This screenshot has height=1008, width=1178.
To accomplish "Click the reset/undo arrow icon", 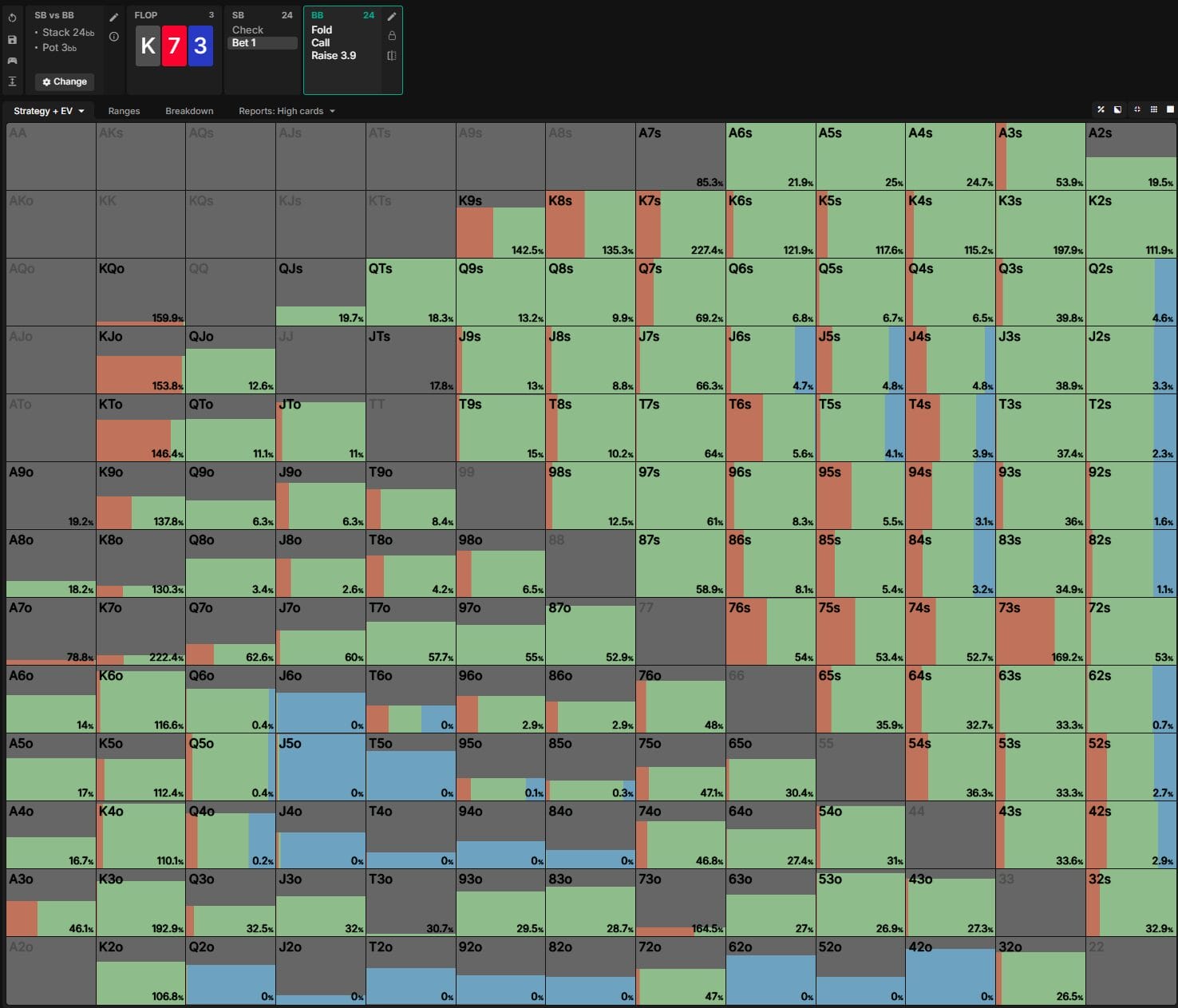I will click(12, 18).
